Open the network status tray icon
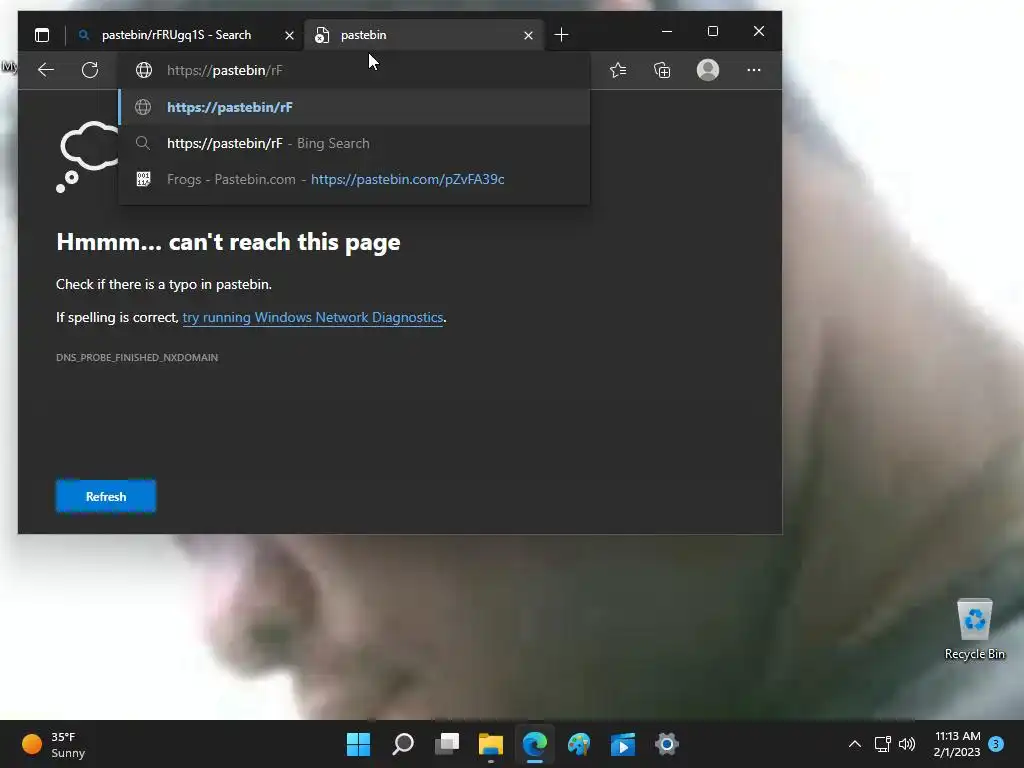 click(882, 744)
